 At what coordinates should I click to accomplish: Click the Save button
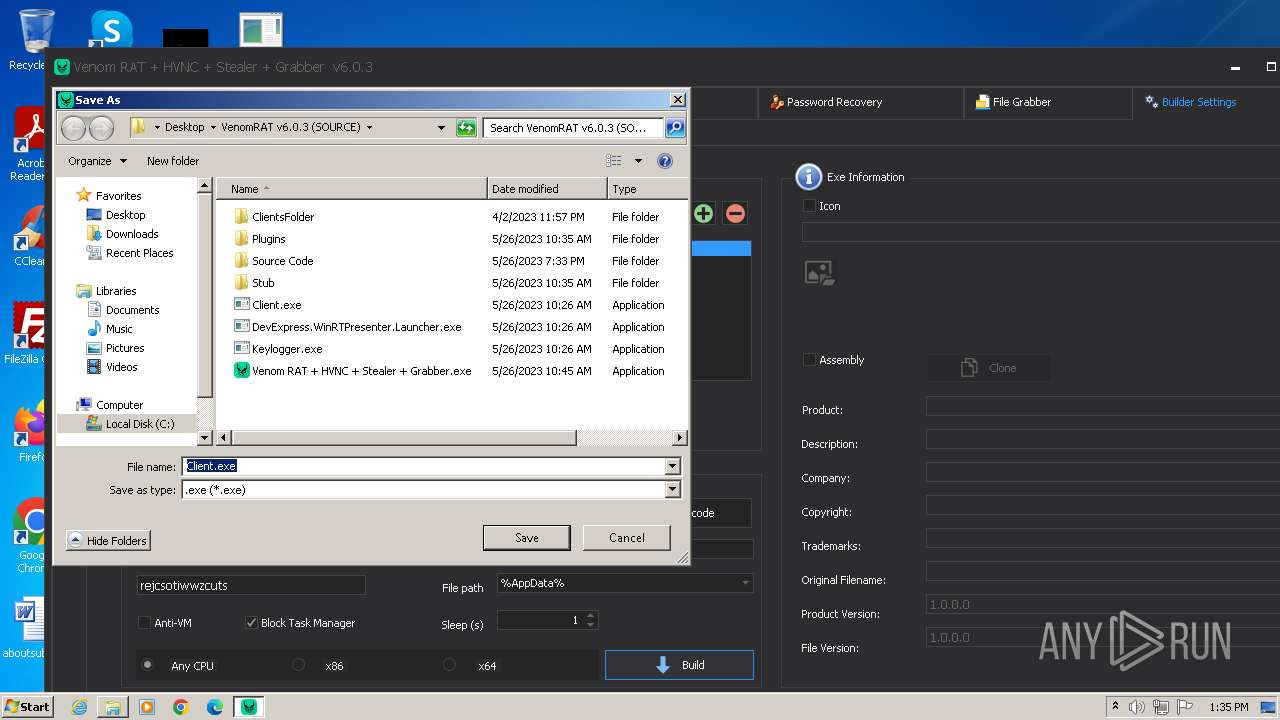coord(527,538)
